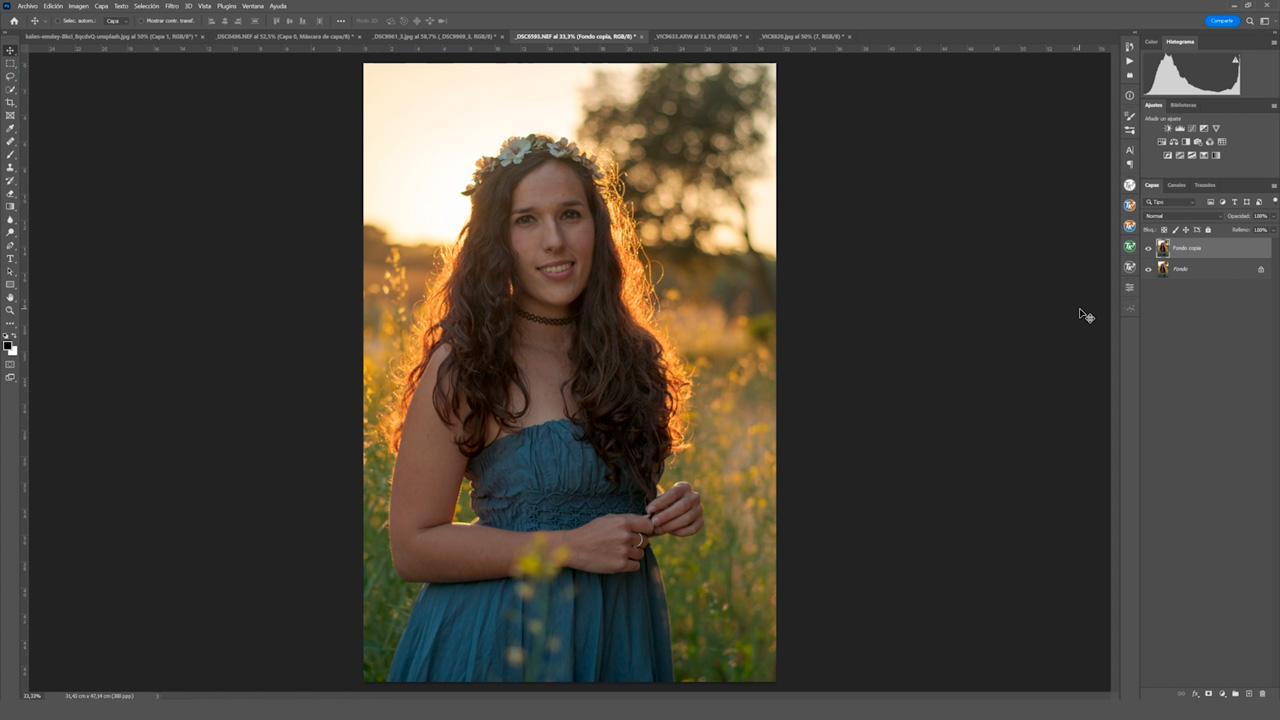Toggle visibility of the Fondo layer
Image resolution: width=1280 pixels, height=720 pixels.
1148,268
